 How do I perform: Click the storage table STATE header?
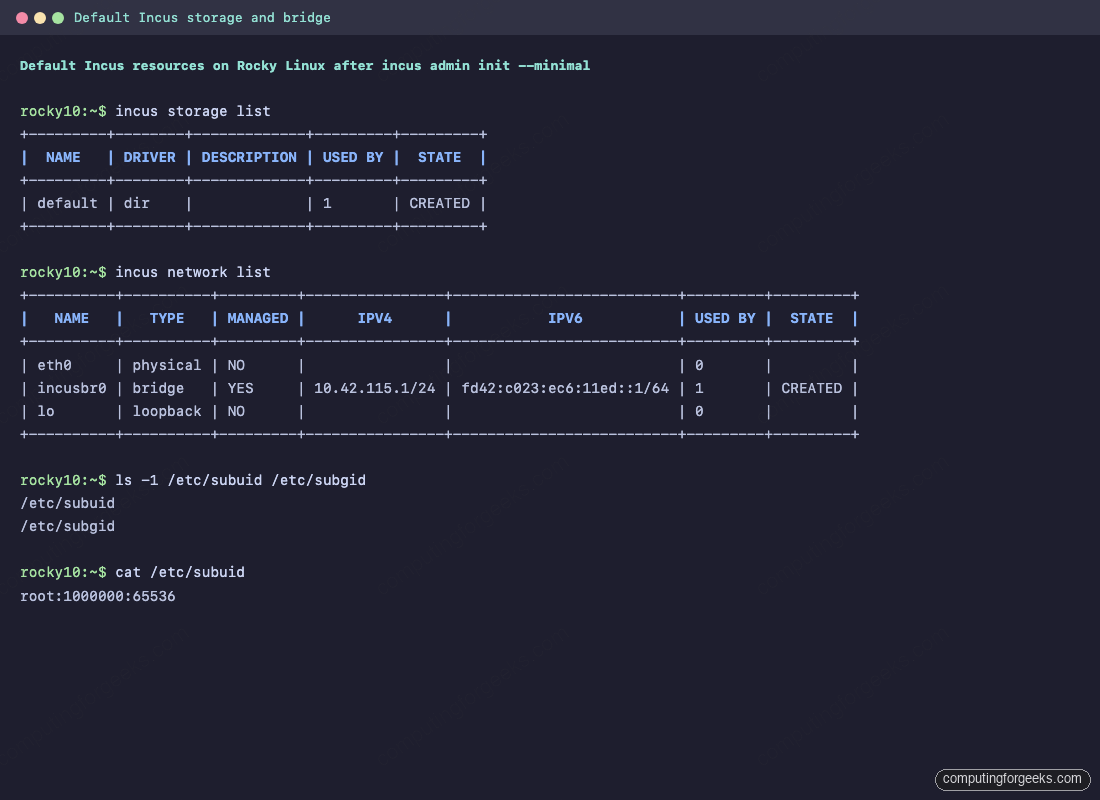click(x=439, y=157)
